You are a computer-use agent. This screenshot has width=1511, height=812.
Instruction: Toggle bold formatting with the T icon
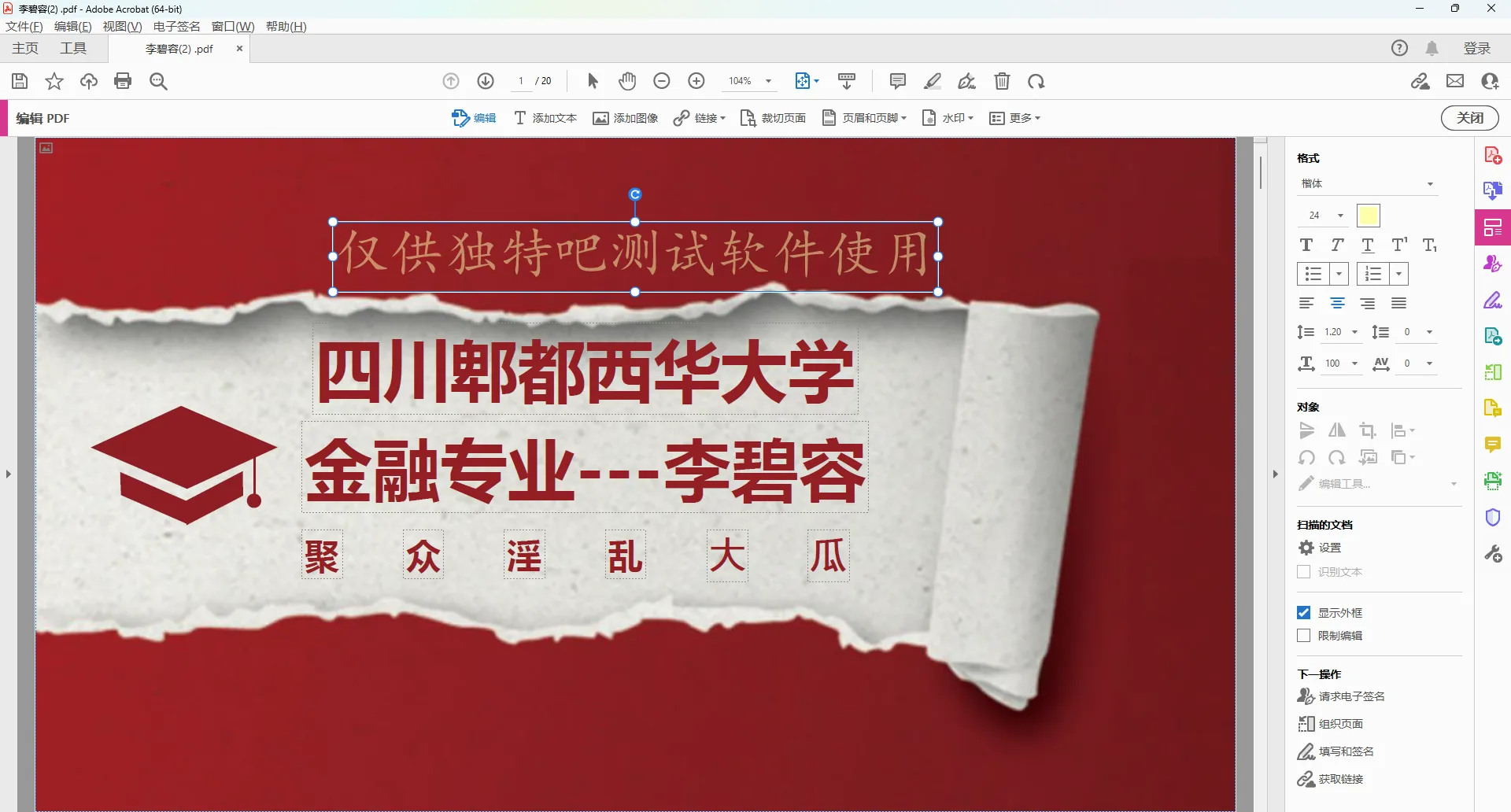[x=1306, y=245]
